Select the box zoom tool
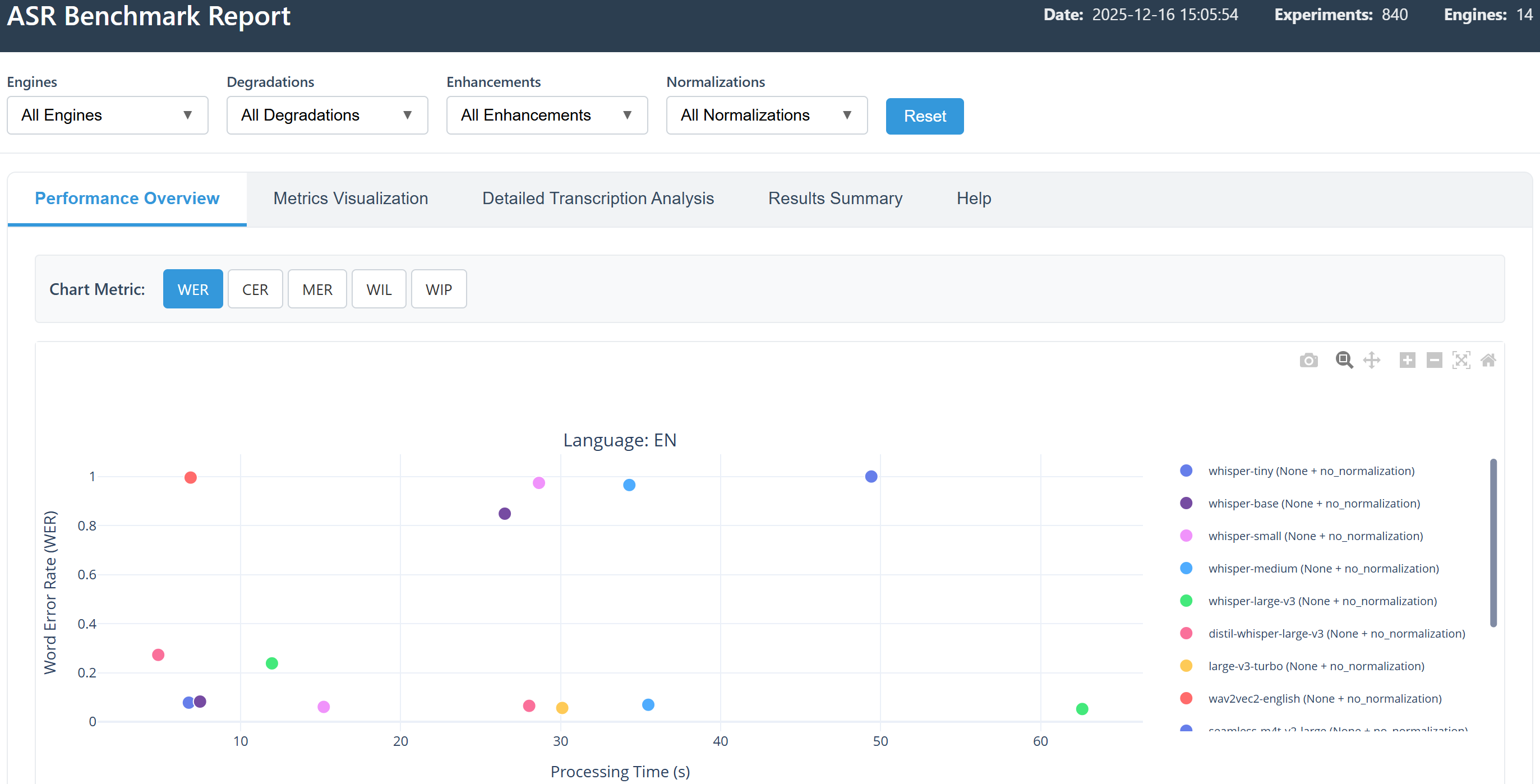Image resolution: width=1540 pixels, height=784 pixels. coord(1344,360)
